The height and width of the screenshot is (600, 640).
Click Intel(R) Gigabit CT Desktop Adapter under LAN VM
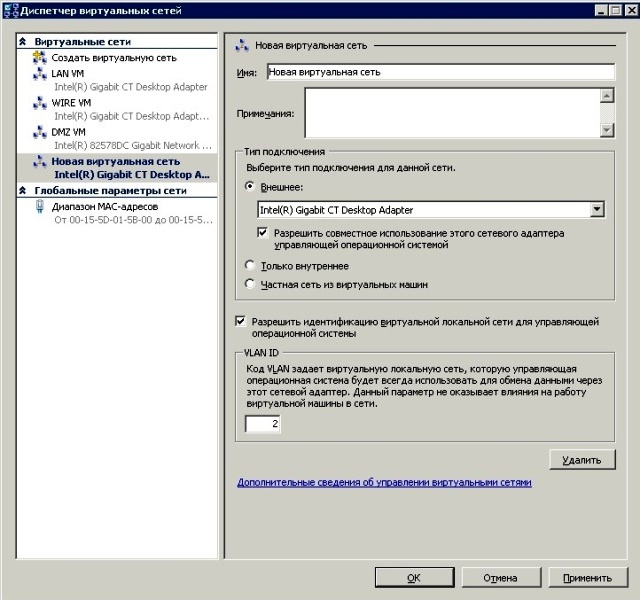pyautogui.click(x=131, y=87)
